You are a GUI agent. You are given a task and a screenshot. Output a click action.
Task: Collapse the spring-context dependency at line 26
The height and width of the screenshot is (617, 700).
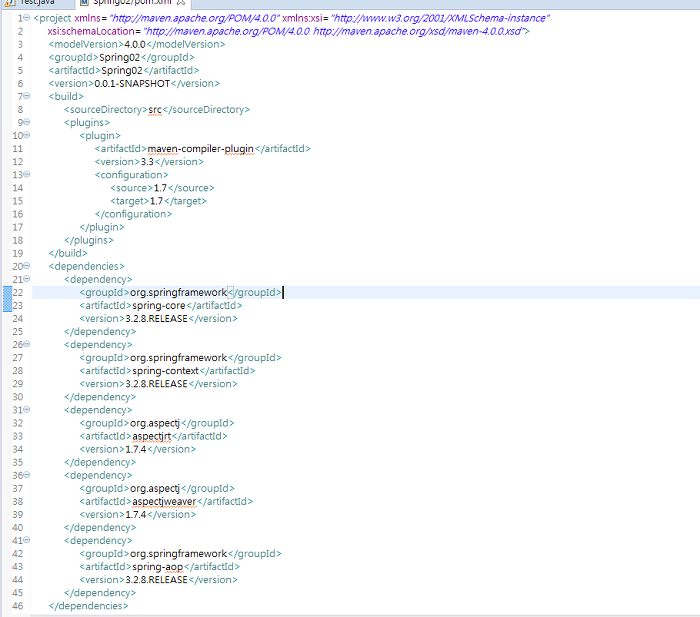26,344
